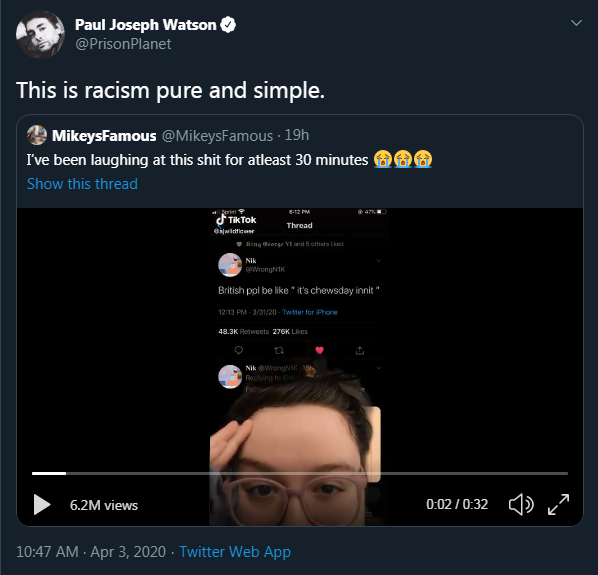Click the Show this thread link
Screen dimensions: 598x575
click(x=82, y=184)
